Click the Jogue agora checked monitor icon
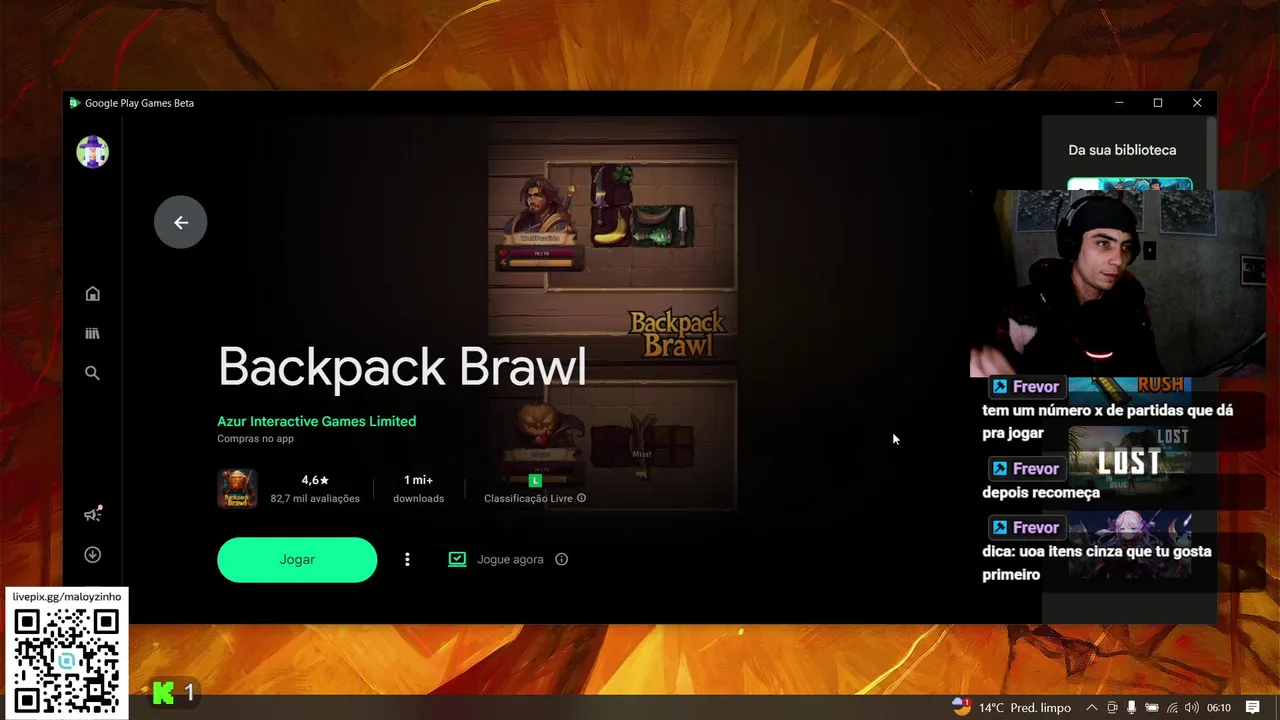The width and height of the screenshot is (1280, 720). [457, 560]
